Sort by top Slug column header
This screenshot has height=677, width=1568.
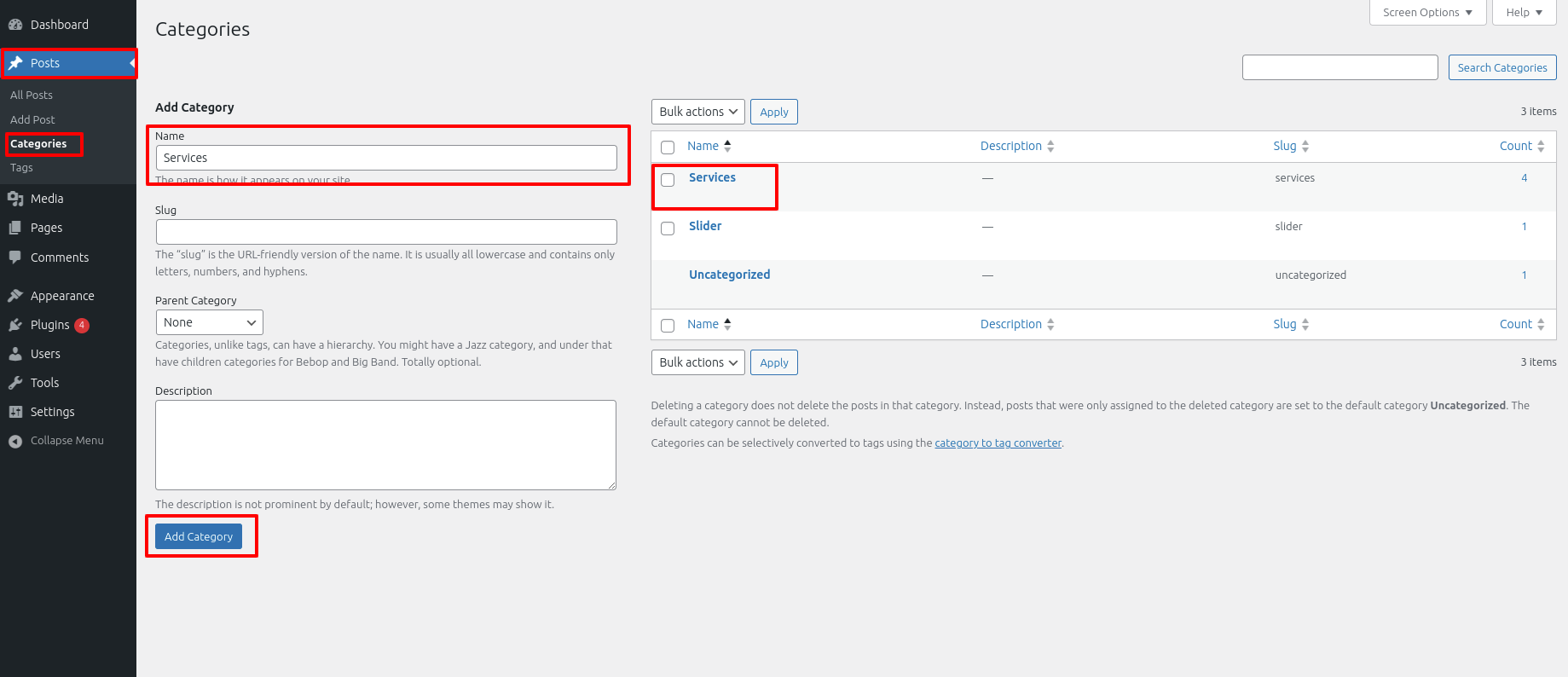[x=1285, y=146]
